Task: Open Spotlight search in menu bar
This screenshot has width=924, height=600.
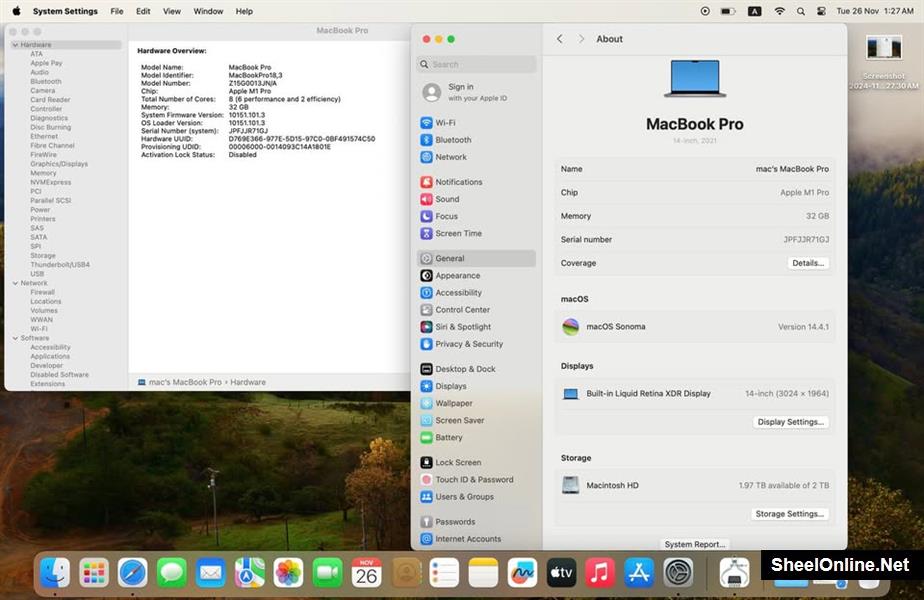Action: 800,11
